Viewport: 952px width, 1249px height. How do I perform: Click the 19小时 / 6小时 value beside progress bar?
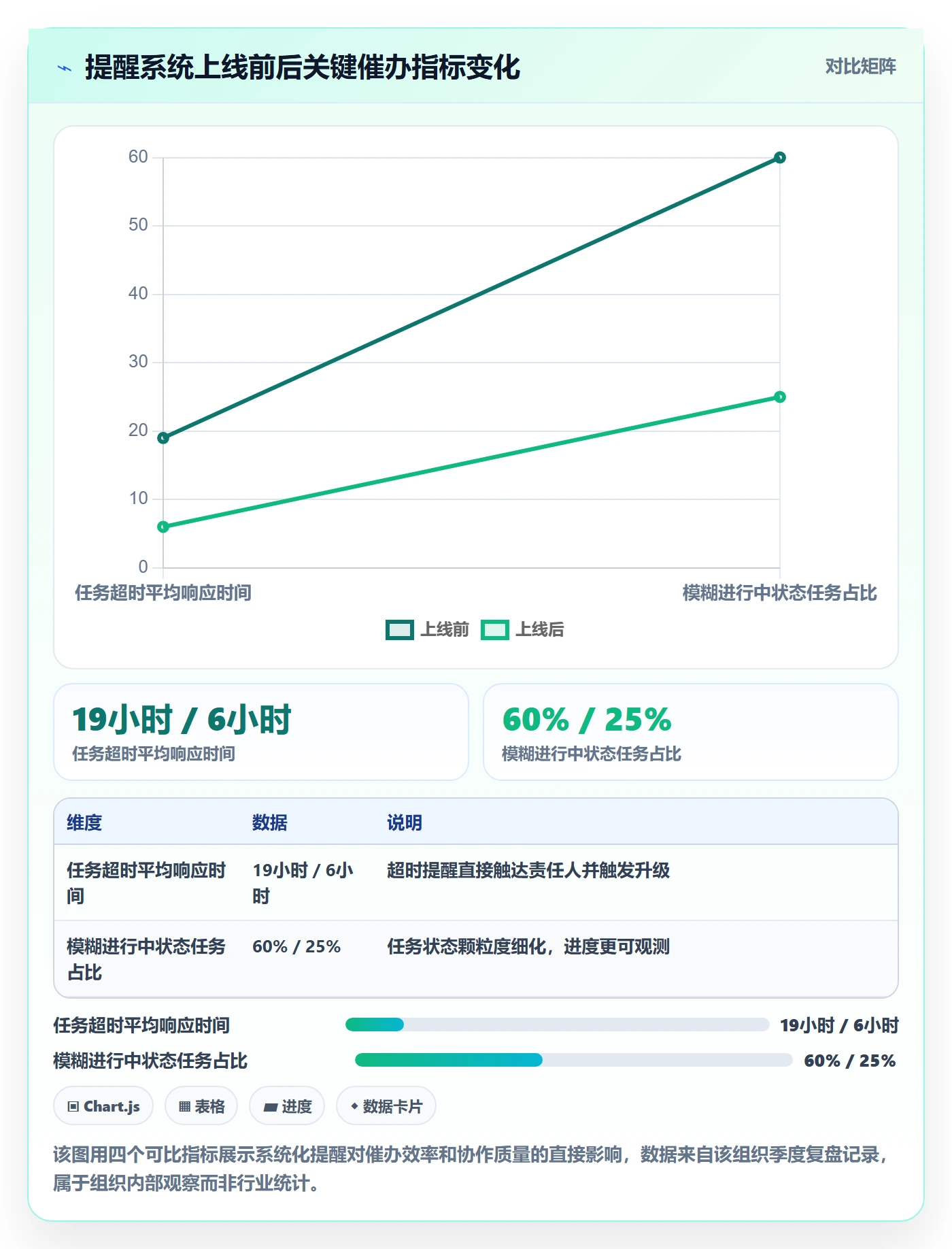coord(839,1025)
